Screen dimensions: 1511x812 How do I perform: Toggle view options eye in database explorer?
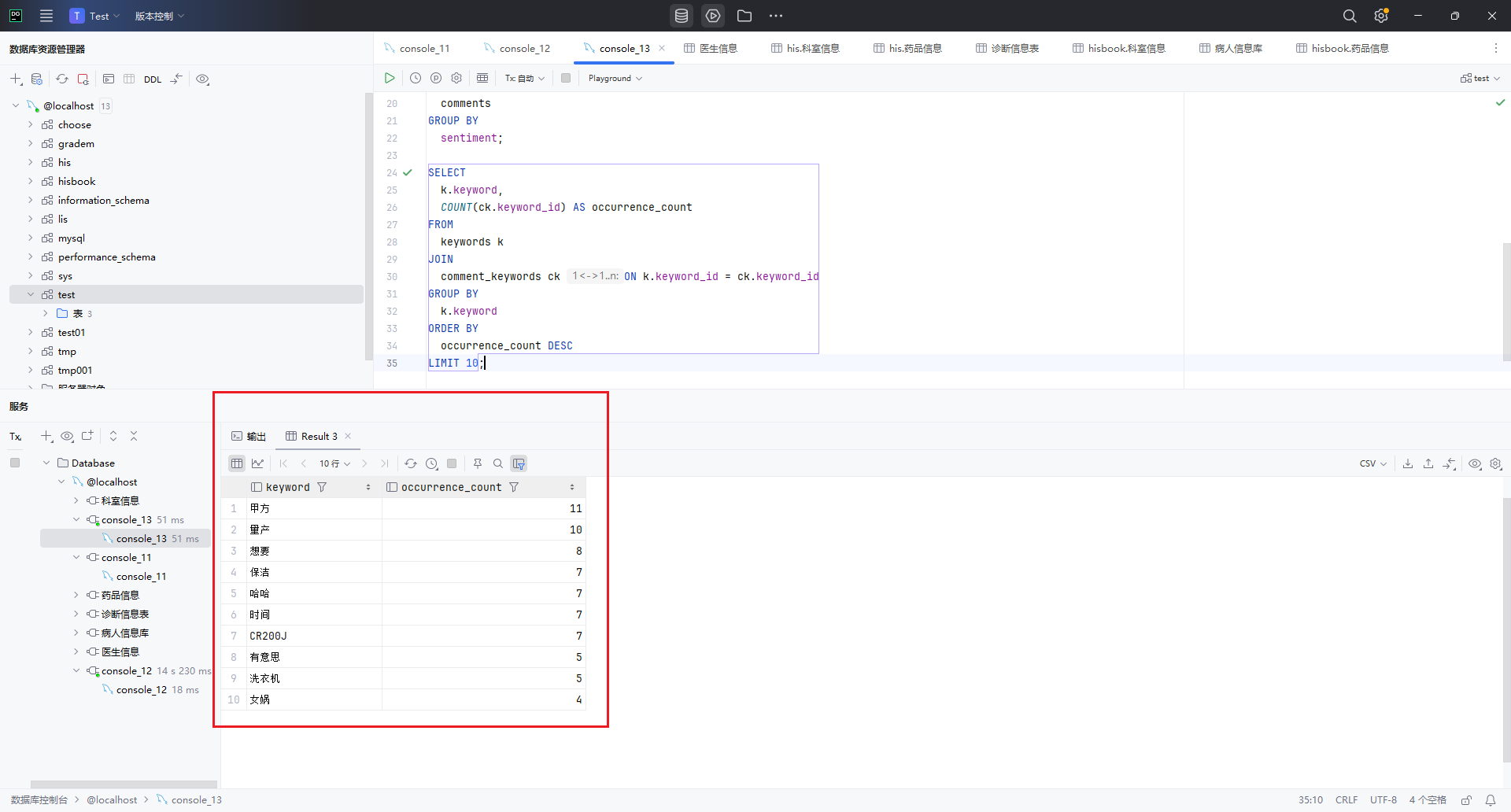[203, 79]
